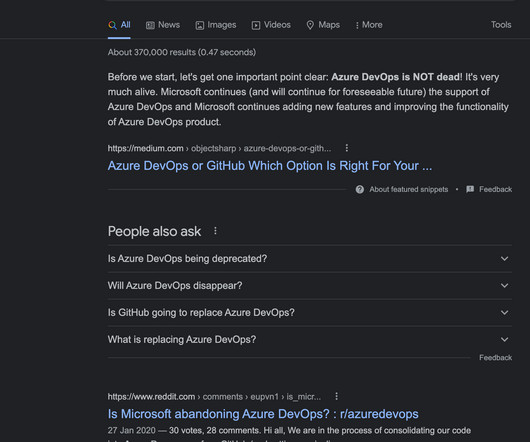Switch to the News tab
Image resolution: width=530 pixels, height=442 pixels.
163,25
